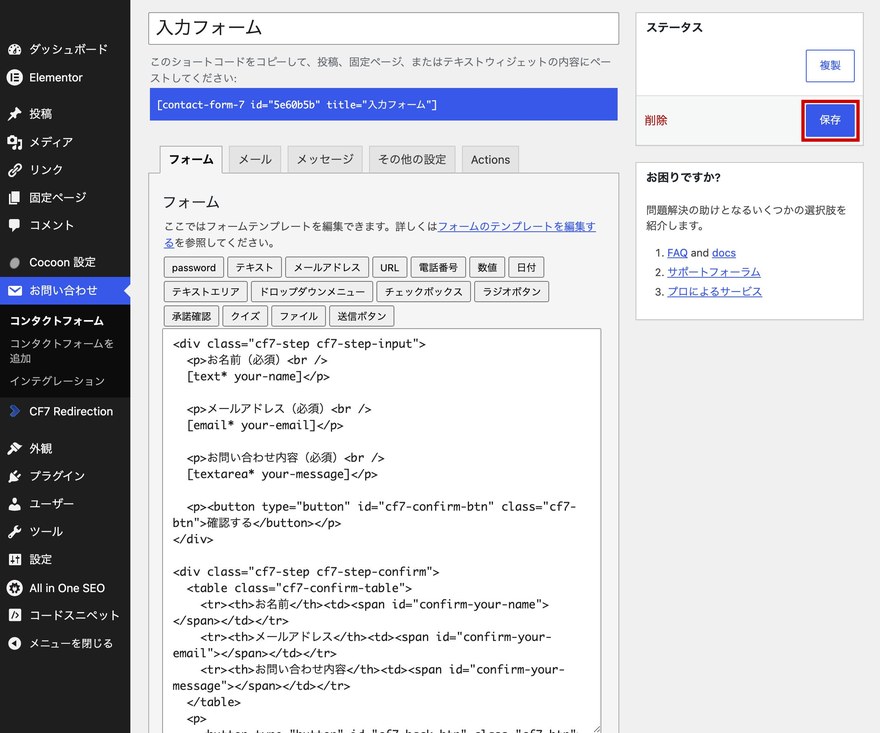Click the sliders icon beside 設定

[15, 560]
